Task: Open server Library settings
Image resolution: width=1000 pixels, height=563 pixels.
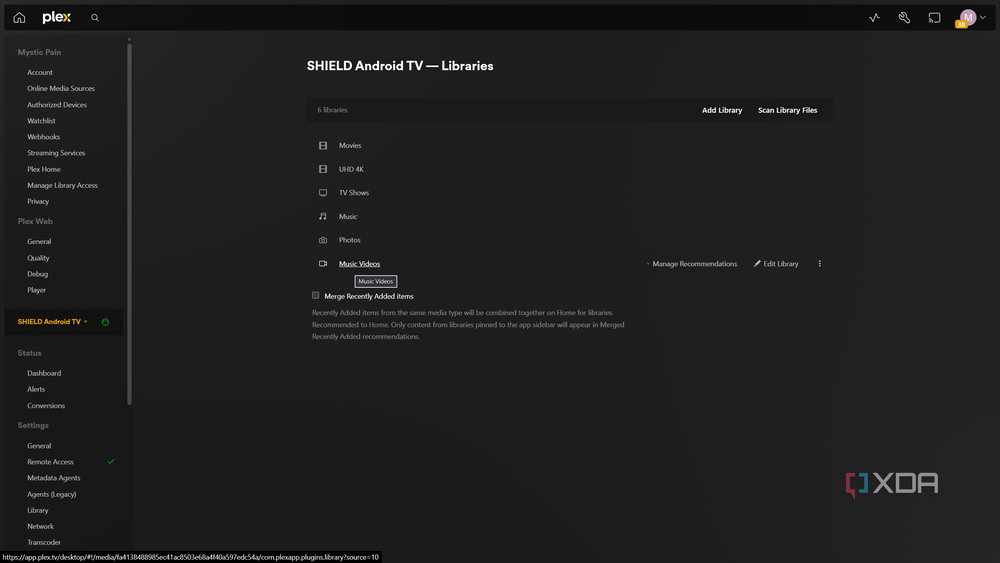Action: 38,510
